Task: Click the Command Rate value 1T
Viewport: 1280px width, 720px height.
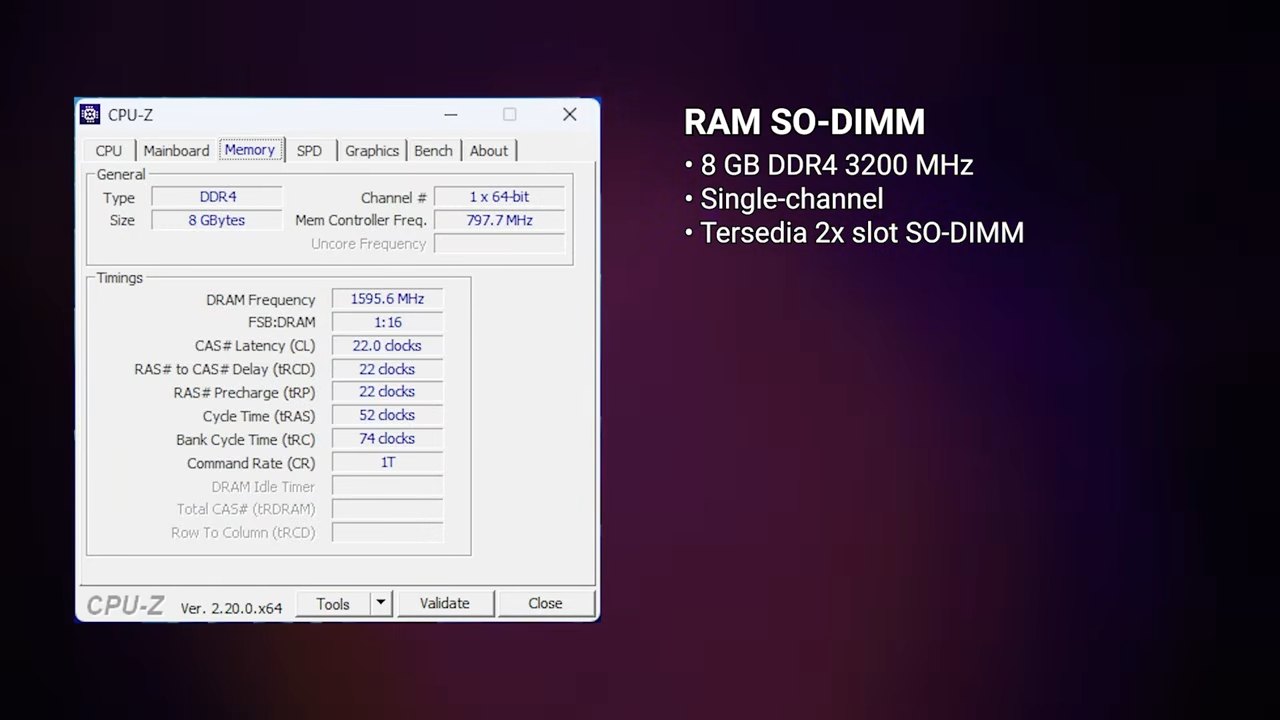Action: click(x=387, y=462)
